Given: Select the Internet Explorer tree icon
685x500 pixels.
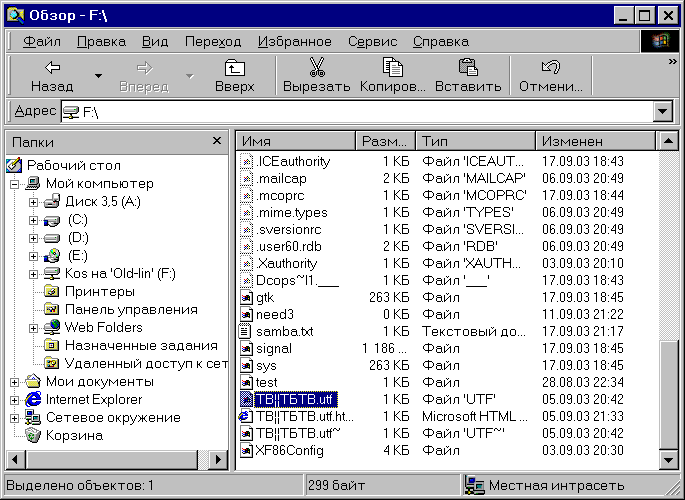Looking at the screenshot, I should pyautogui.click(x=33, y=400).
